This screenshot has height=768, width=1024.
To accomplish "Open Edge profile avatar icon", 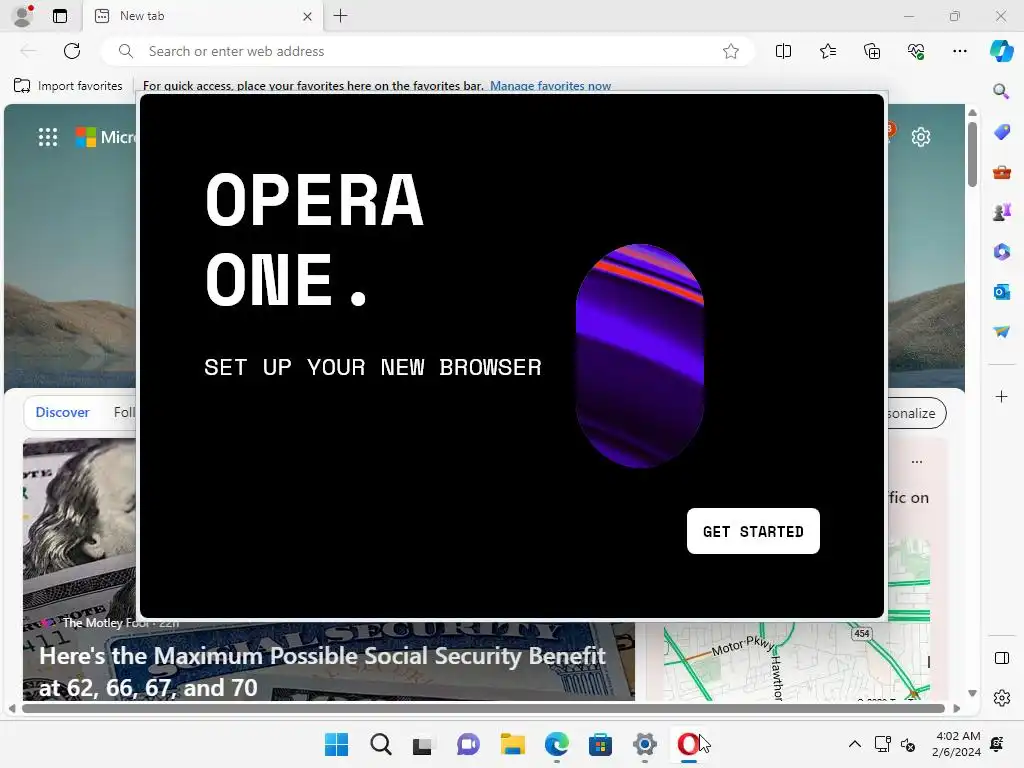I will [23, 16].
